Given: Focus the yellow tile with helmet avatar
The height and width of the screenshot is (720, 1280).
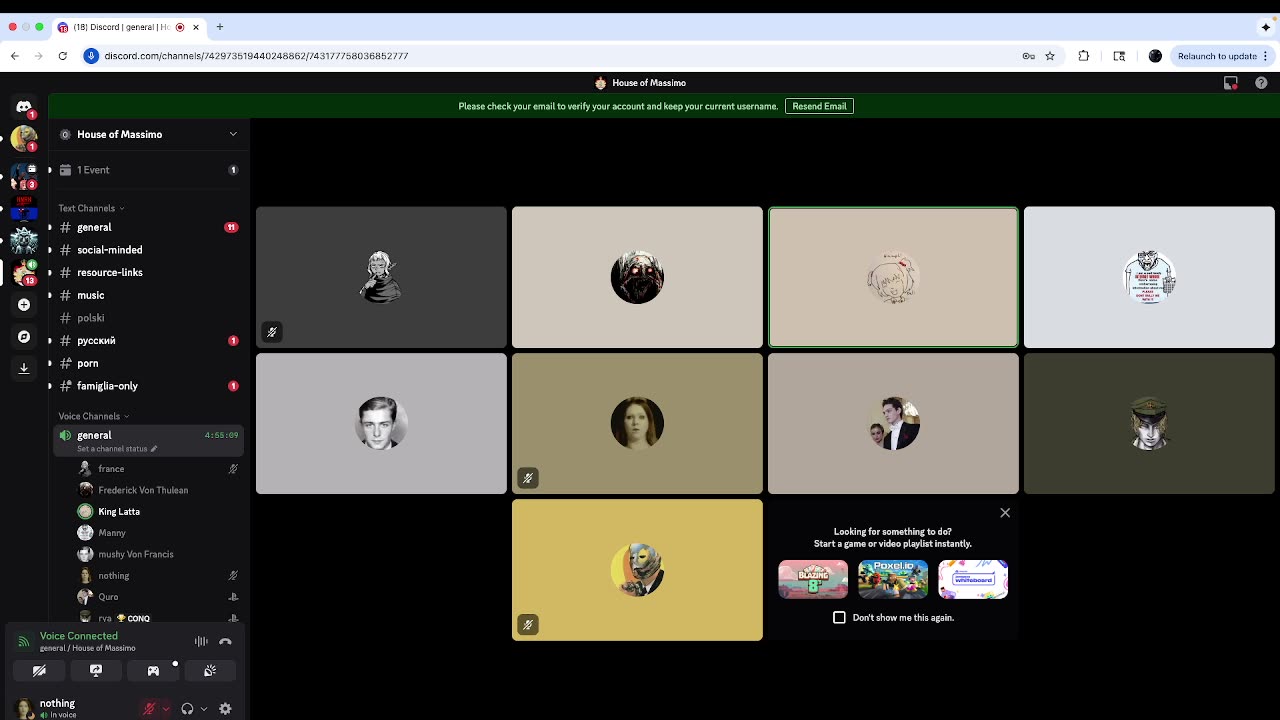Looking at the screenshot, I should pyautogui.click(x=637, y=570).
